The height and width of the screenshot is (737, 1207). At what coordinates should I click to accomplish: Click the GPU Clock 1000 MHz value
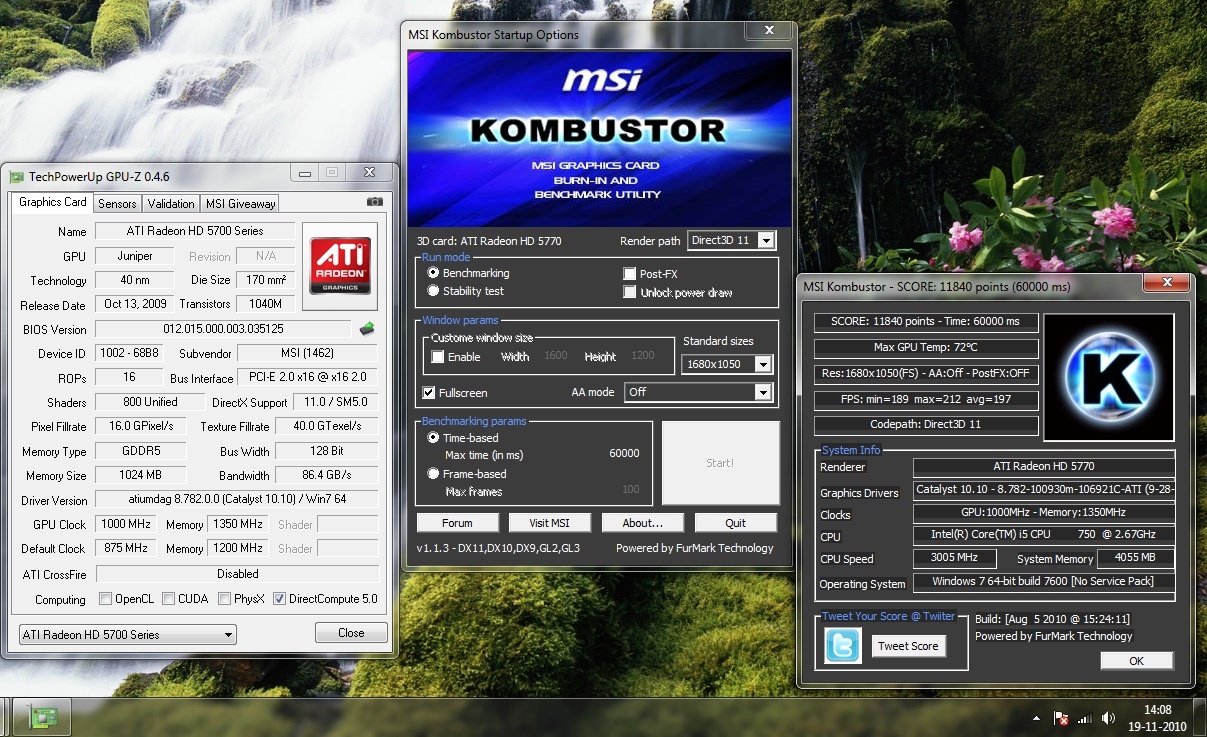tap(124, 524)
